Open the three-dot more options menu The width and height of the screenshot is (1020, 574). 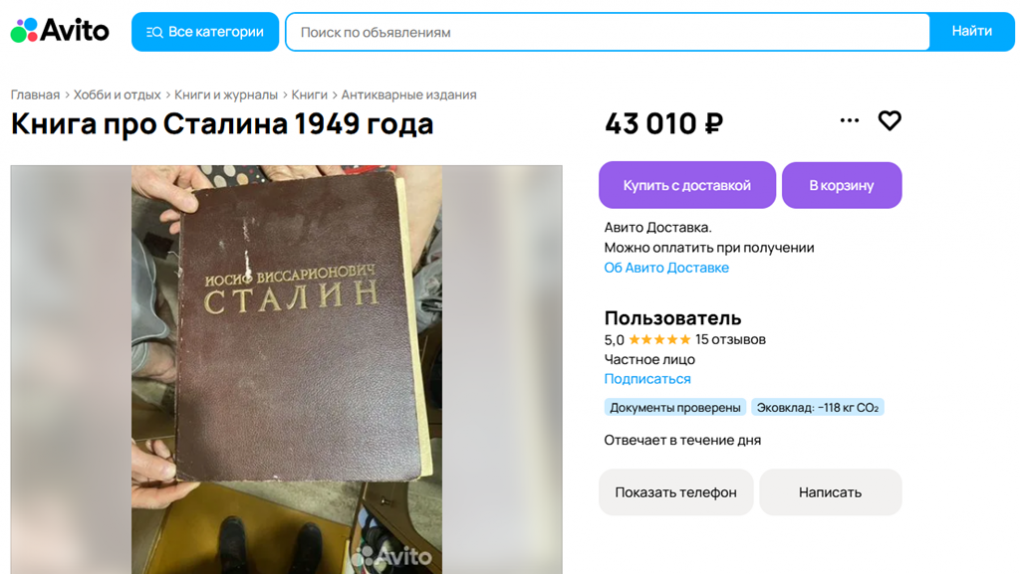tap(849, 120)
